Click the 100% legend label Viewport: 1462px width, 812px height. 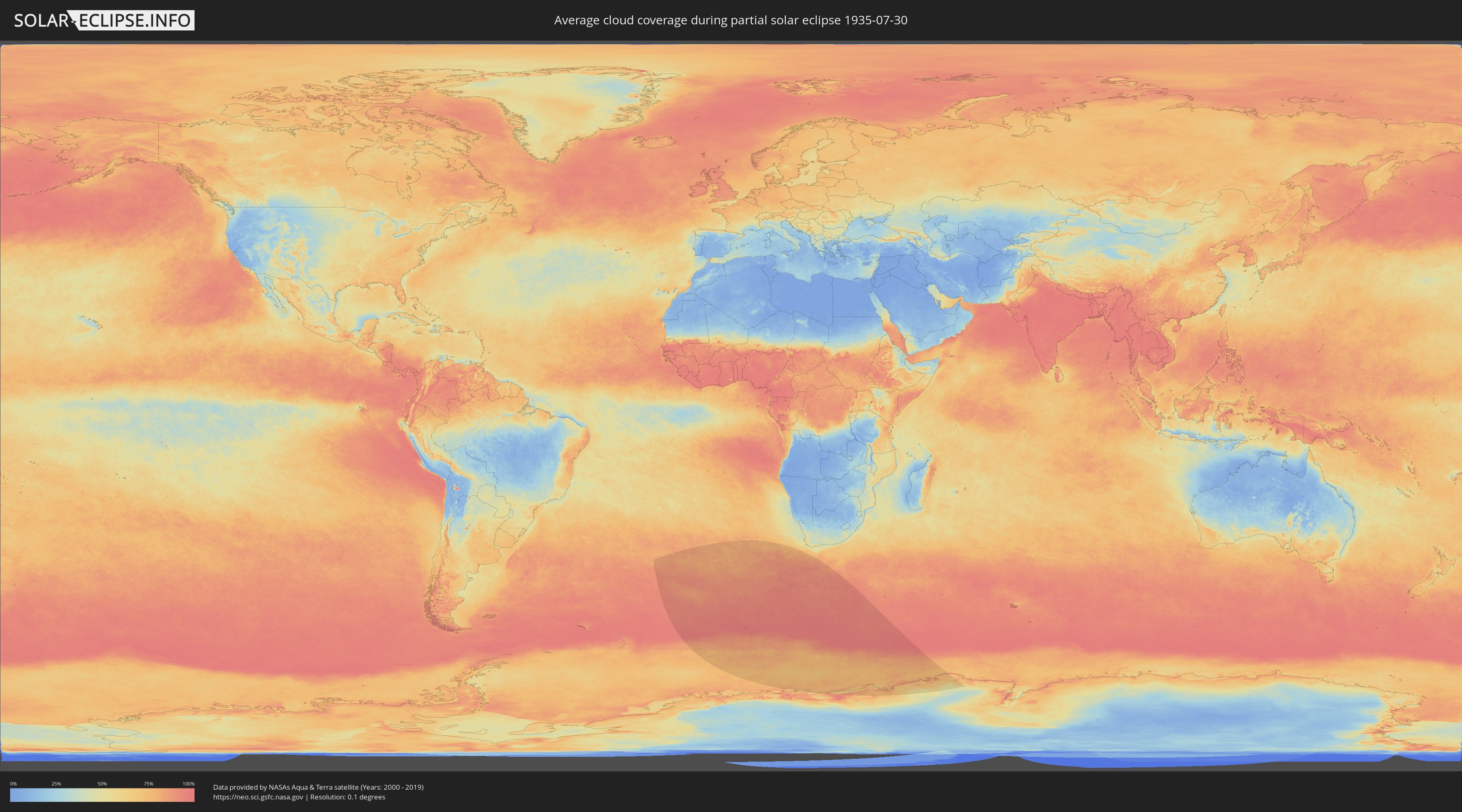pos(188,784)
